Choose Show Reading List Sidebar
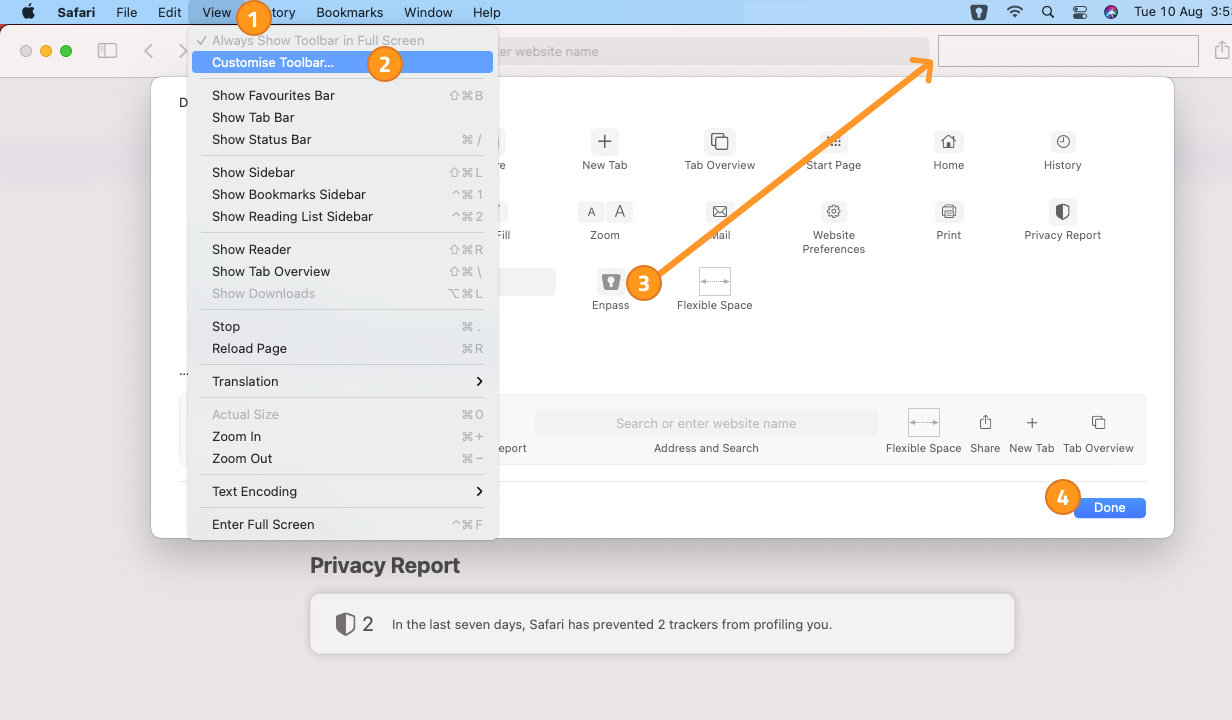1232x720 pixels. (343, 216)
